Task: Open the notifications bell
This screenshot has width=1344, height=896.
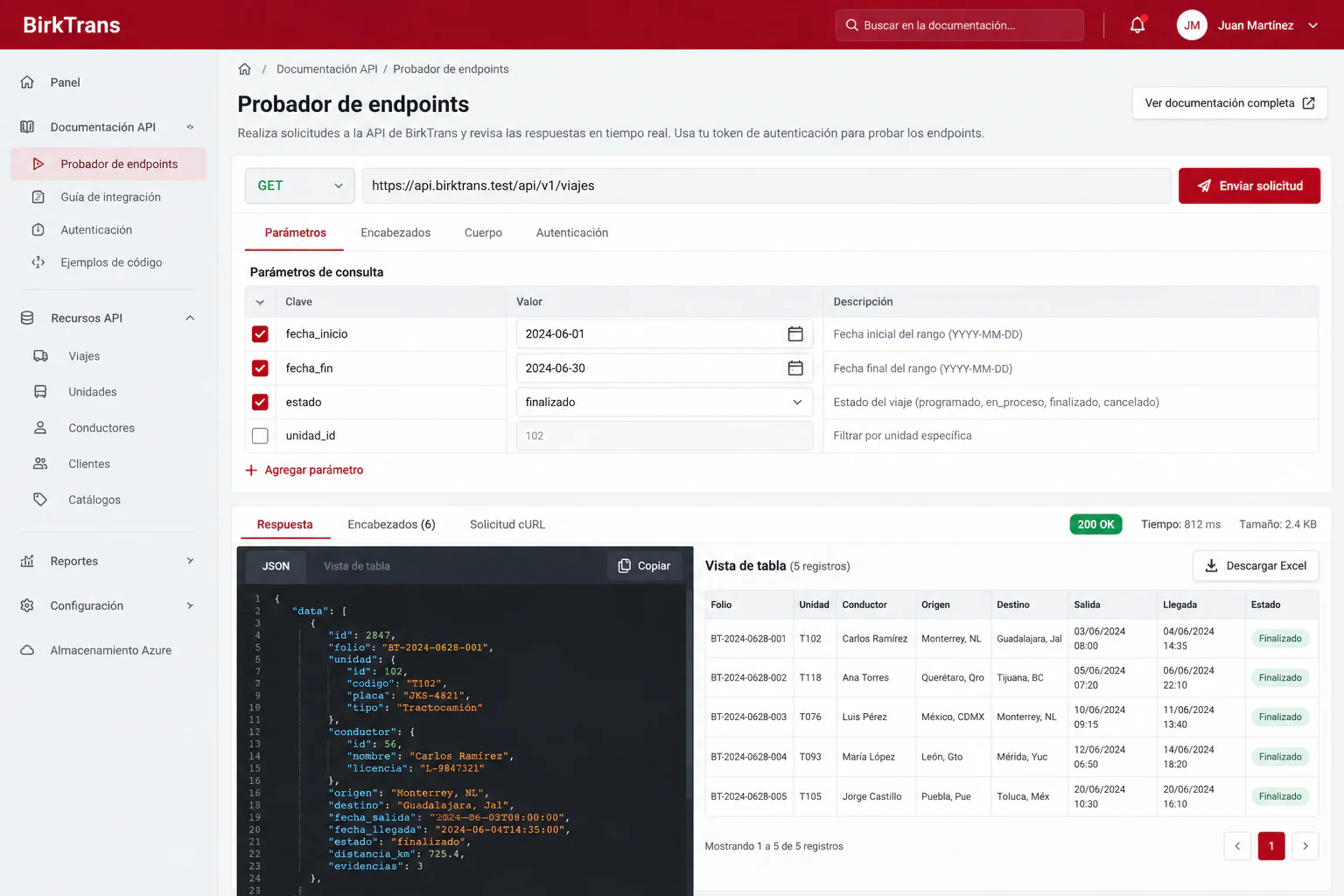Action: pyautogui.click(x=1137, y=25)
